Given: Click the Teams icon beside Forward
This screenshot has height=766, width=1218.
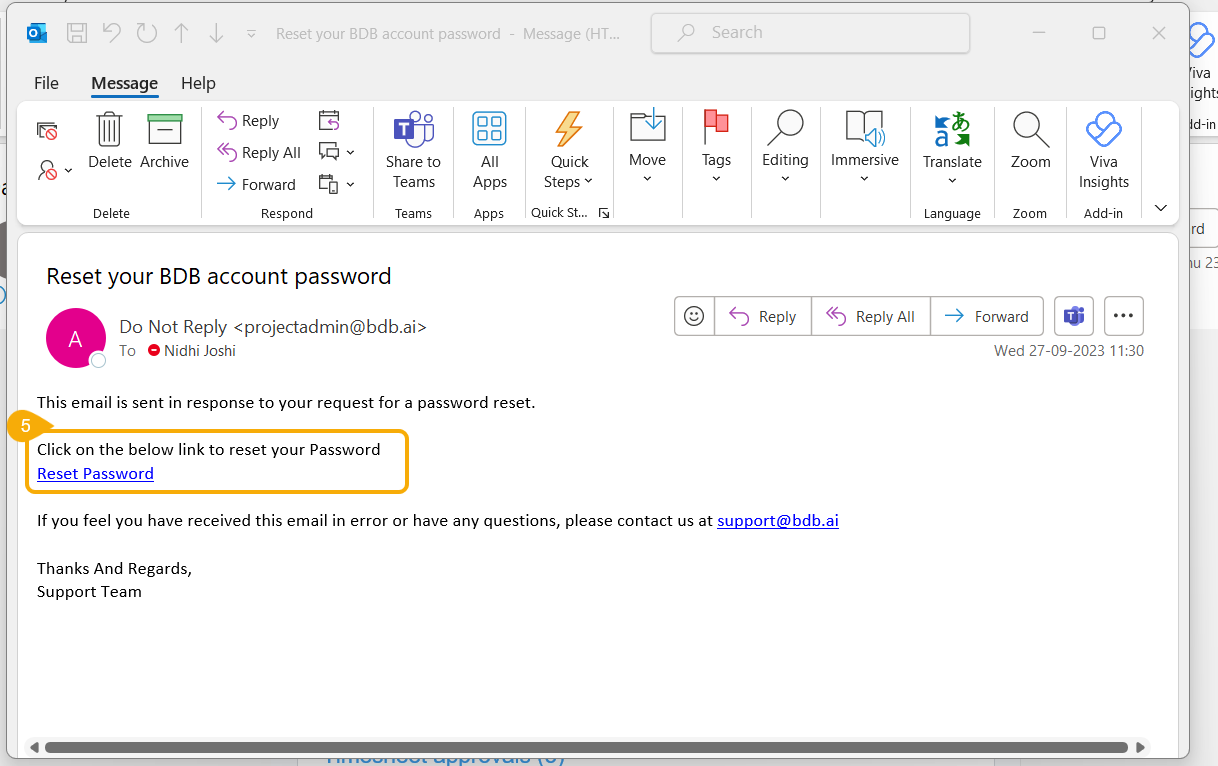Looking at the screenshot, I should 1074,316.
